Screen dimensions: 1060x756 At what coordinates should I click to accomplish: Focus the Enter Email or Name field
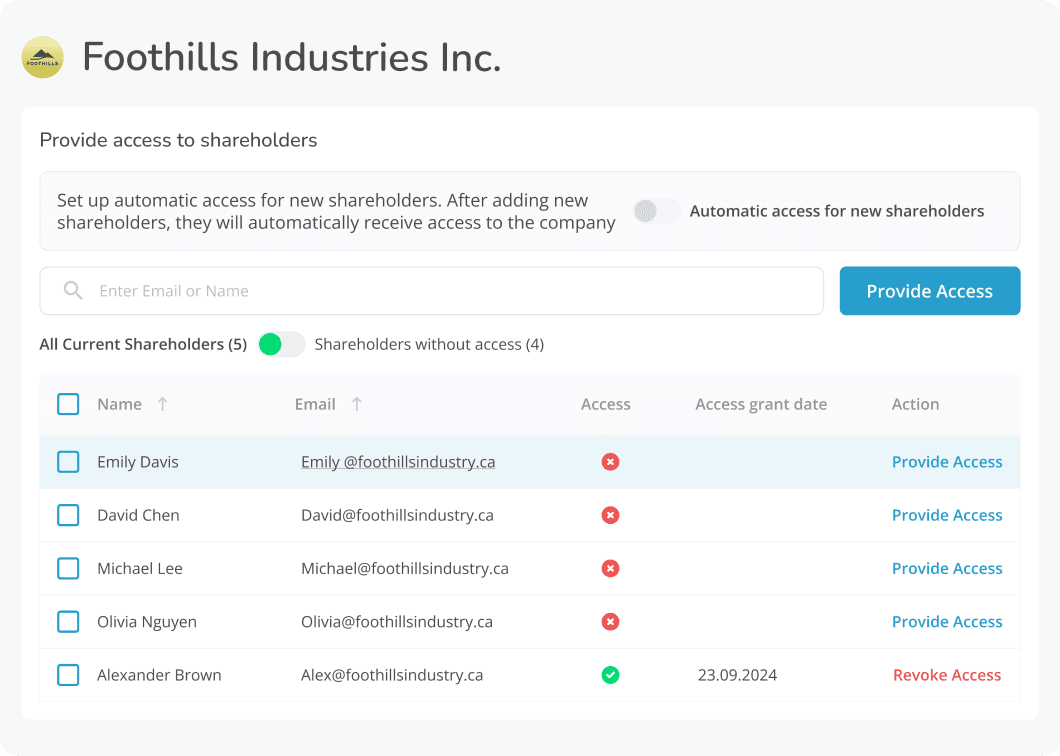click(x=450, y=291)
